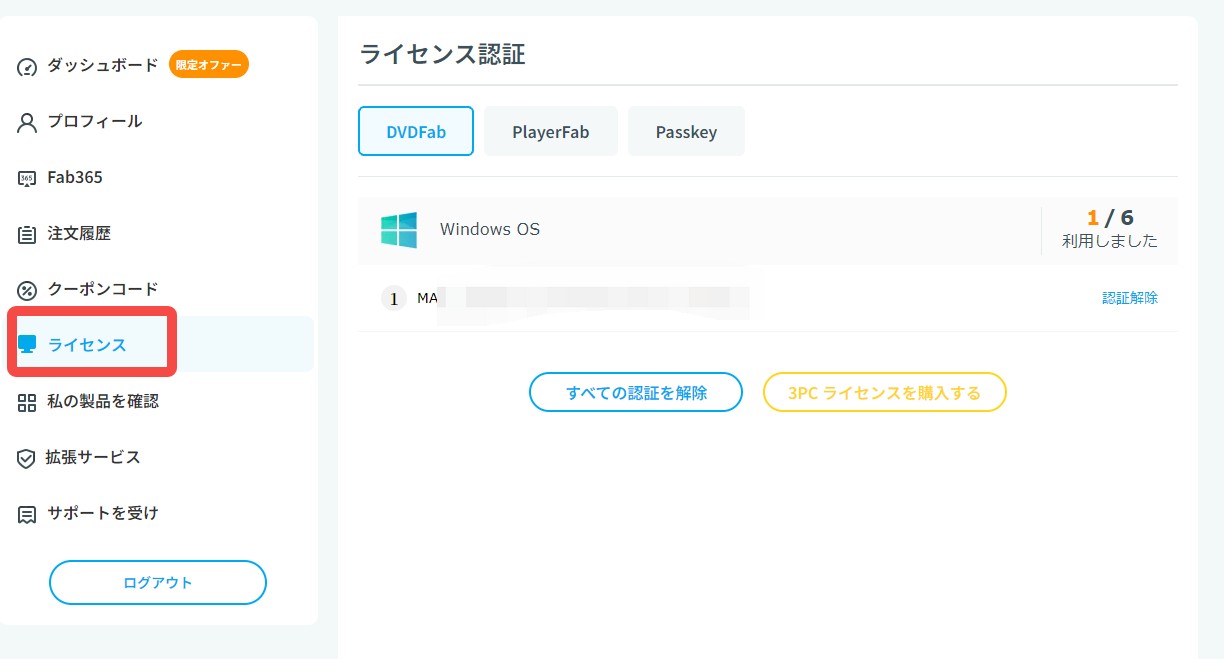Click the extended service shield icon
The image size is (1224, 659).
pos(27,458)
